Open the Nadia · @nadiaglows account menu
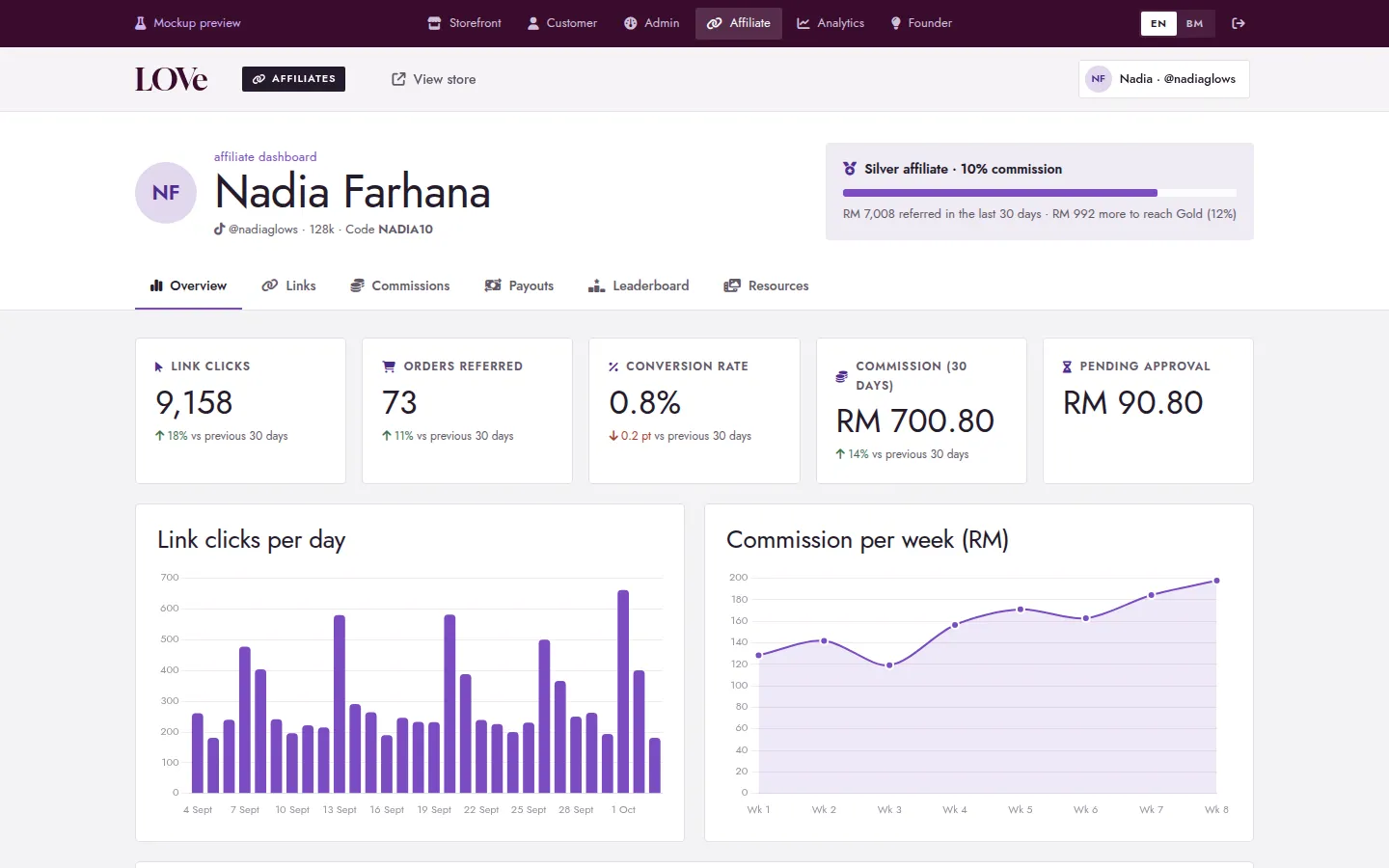1389x868 pixels. 1164,79
